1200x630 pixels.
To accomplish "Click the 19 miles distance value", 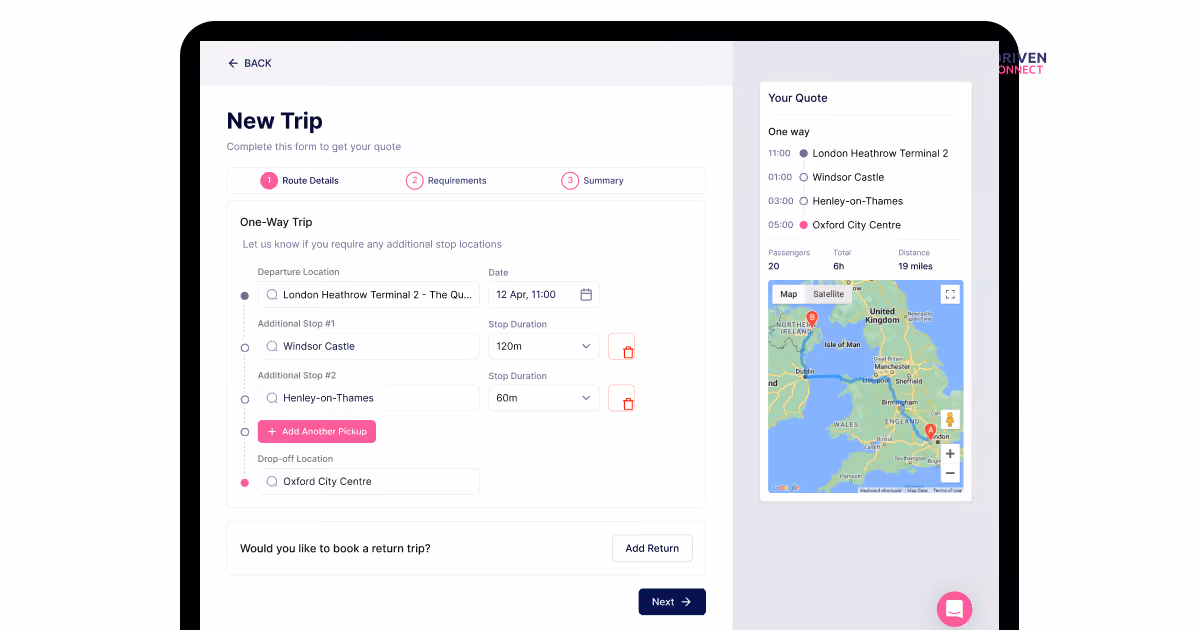I will (x=915, y=266).
